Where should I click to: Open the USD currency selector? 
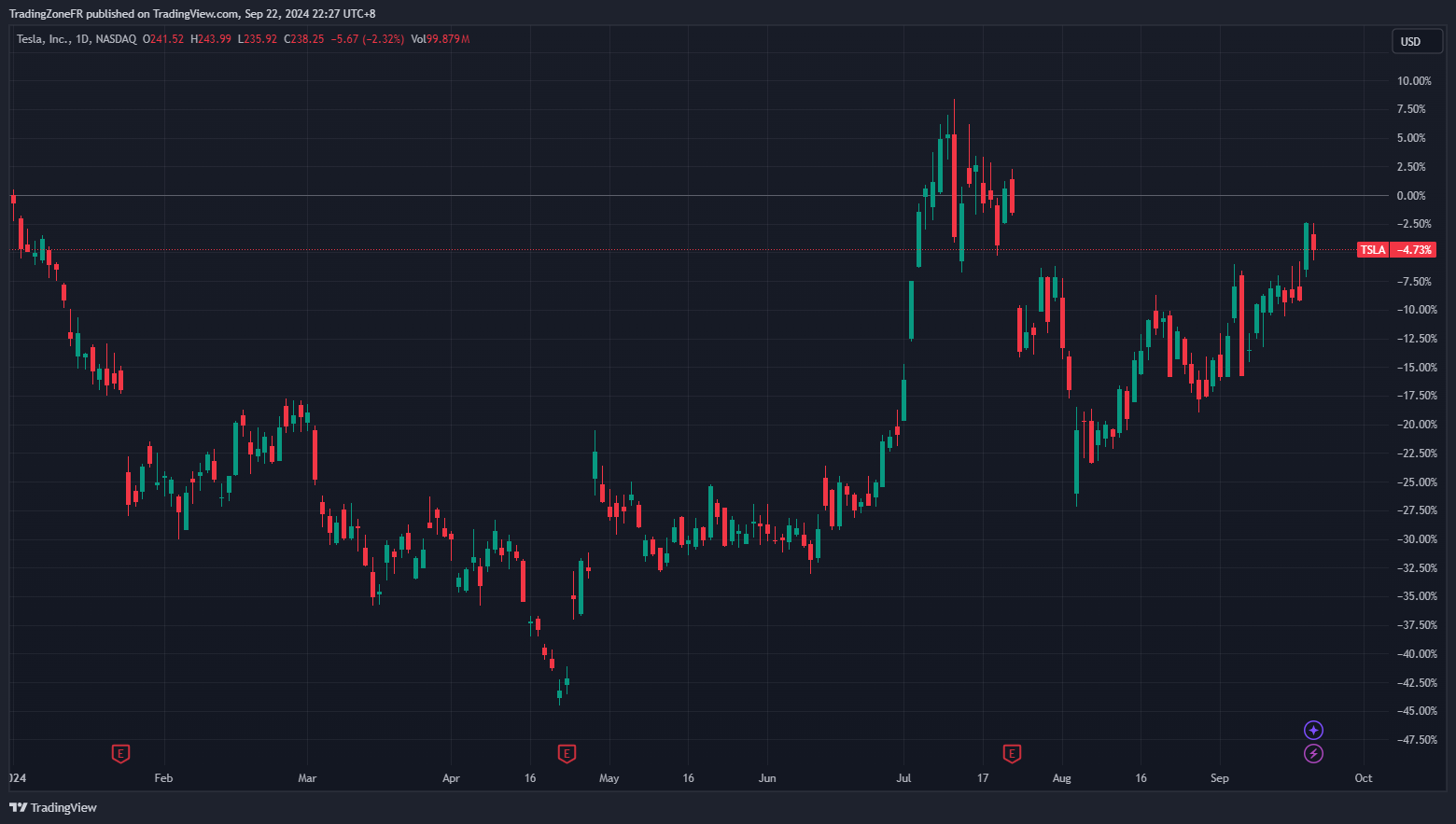coord(1418,41)
